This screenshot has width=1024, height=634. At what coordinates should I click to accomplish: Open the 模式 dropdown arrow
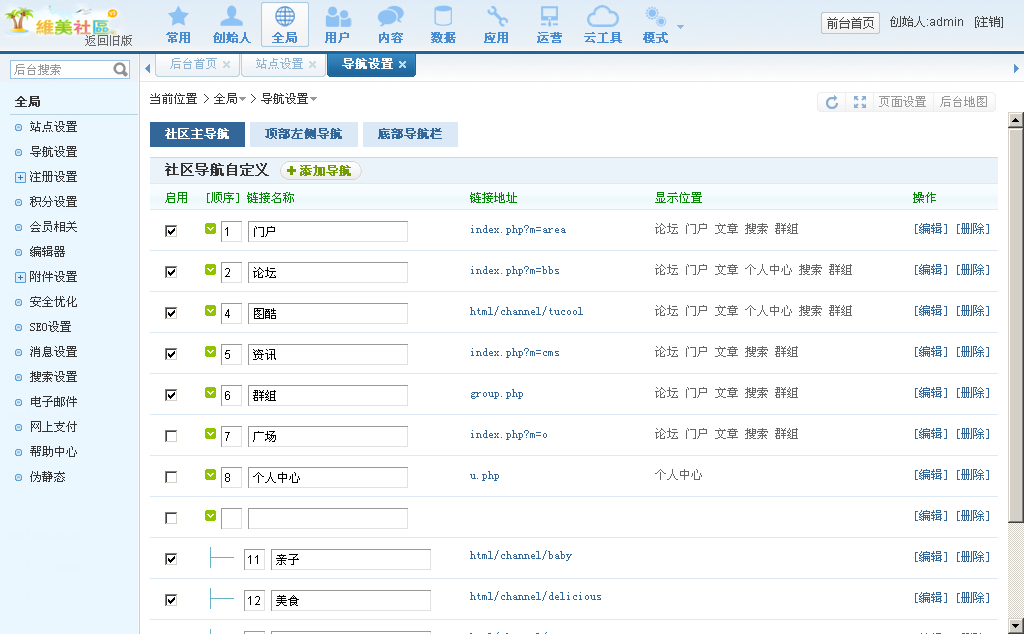click(681, 27)
